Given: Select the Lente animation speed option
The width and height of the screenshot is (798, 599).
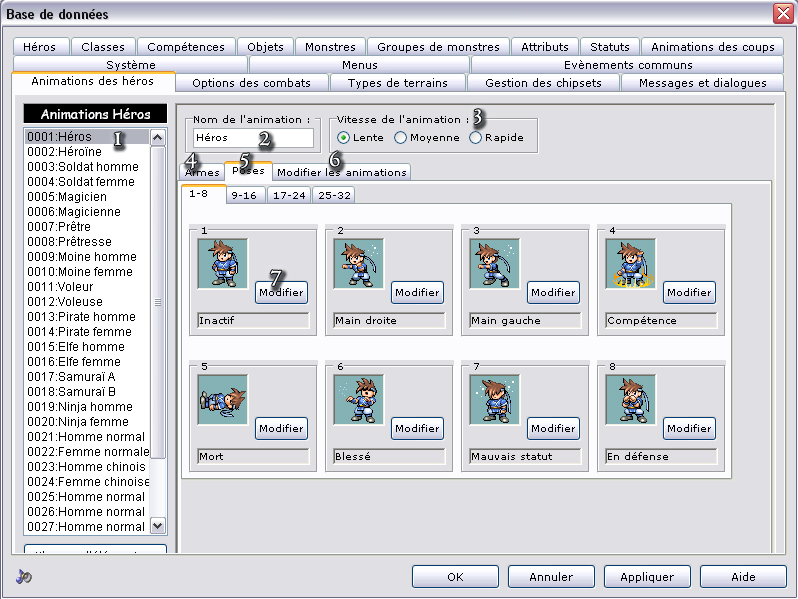Looking at the screenshot, I should (x=344, y=137).
